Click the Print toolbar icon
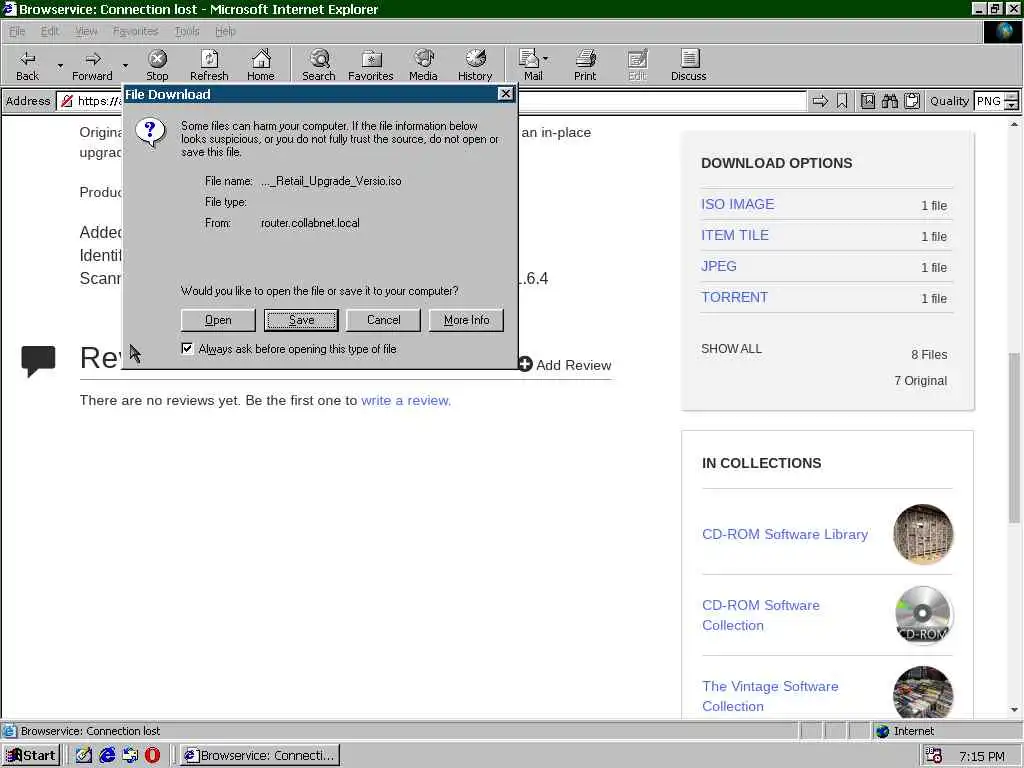 pyautogui.click(x=585, y=65)
